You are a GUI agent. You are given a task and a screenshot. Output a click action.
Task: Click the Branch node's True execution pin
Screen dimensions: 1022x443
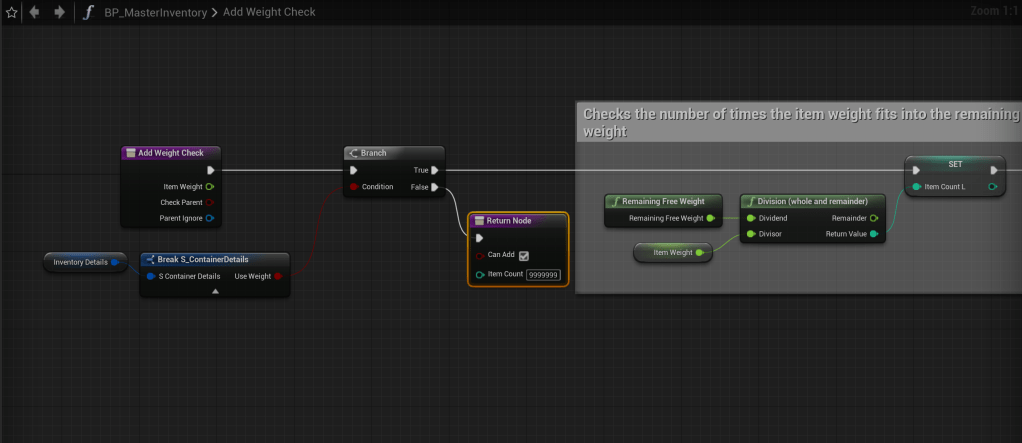pyautogui.click(x=434, y=170)
